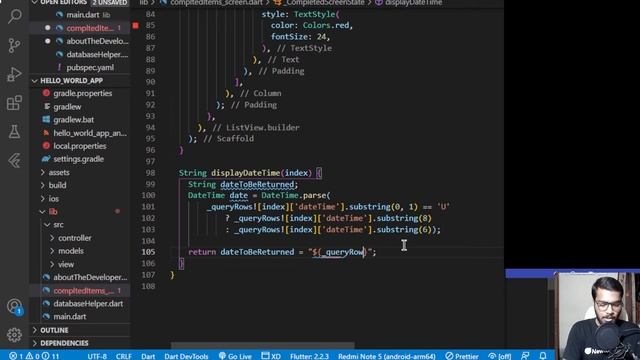Click 'displayDateTime' function name on line 98

[x=245, y=173]
